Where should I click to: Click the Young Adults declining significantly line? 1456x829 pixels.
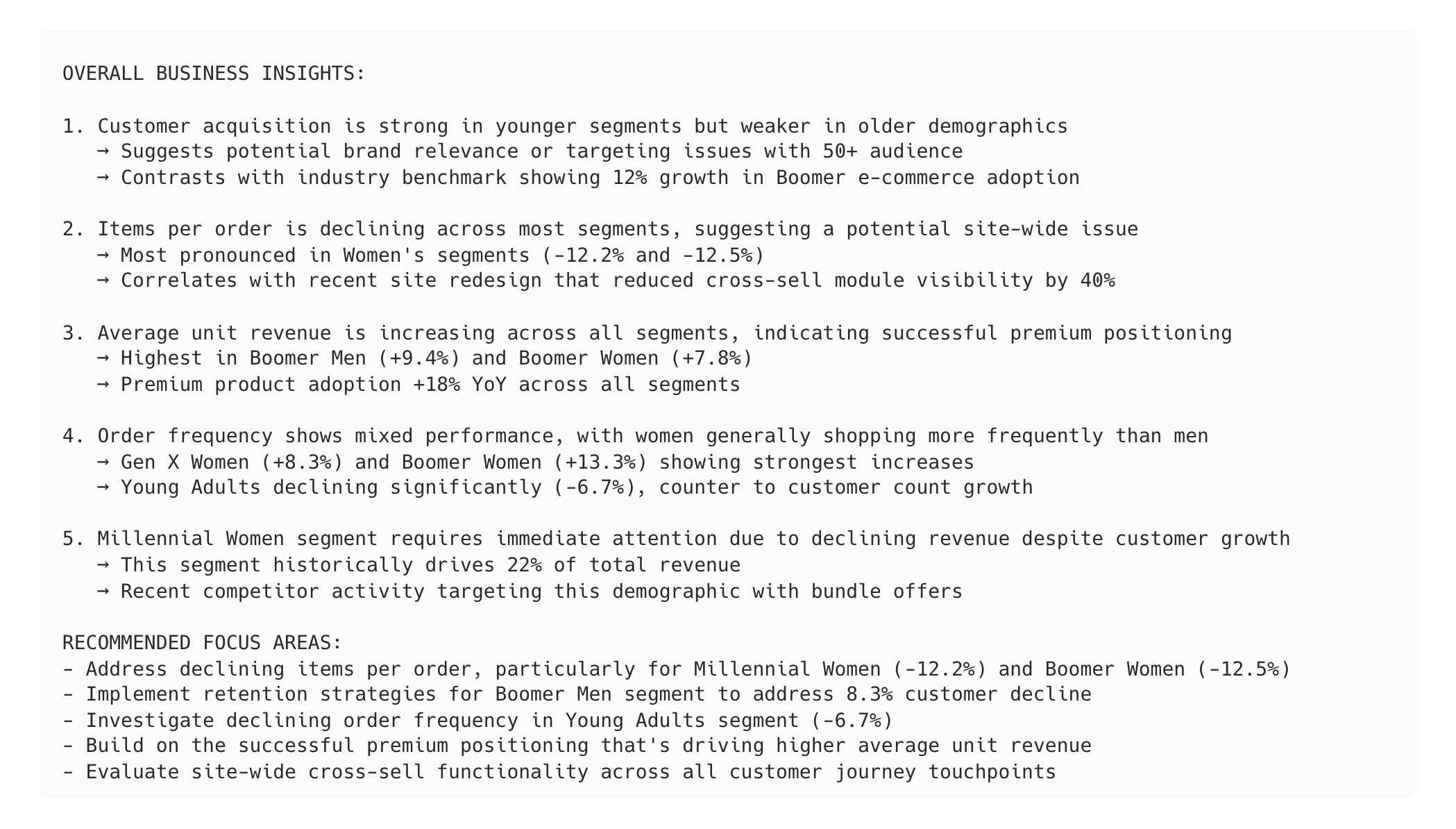(565, 487)
